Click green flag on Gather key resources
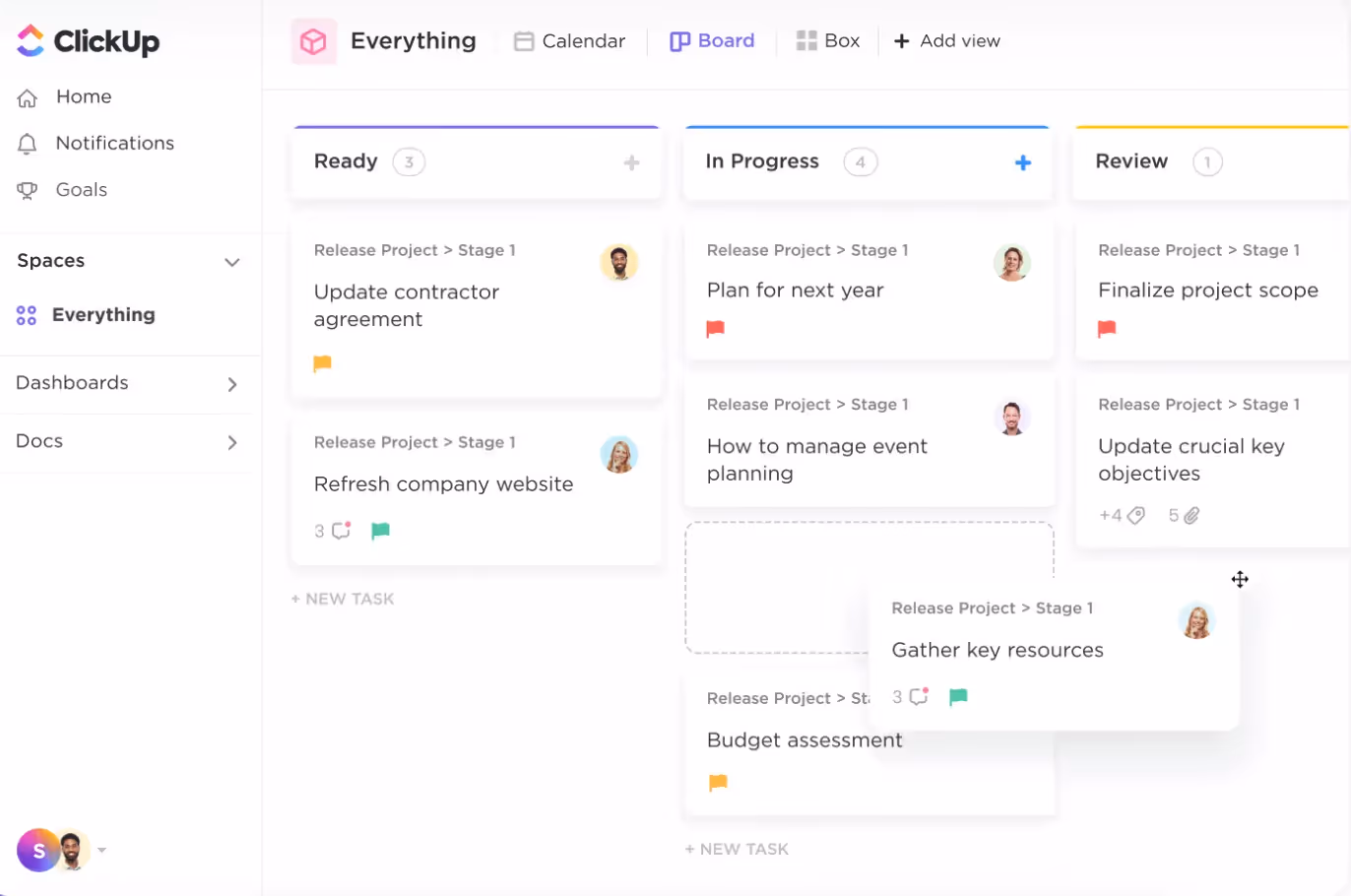 [x=958, y=697]
